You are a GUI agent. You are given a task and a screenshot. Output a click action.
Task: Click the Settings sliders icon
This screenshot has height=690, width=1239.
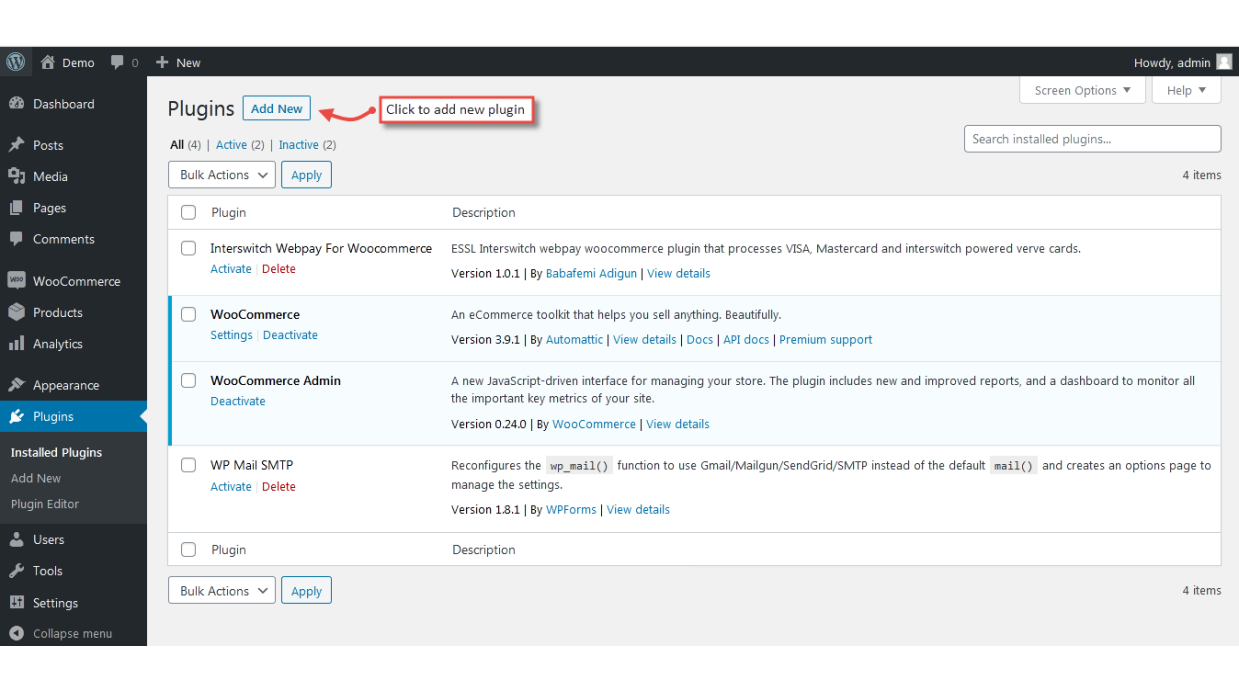click(x=16, y=603)
